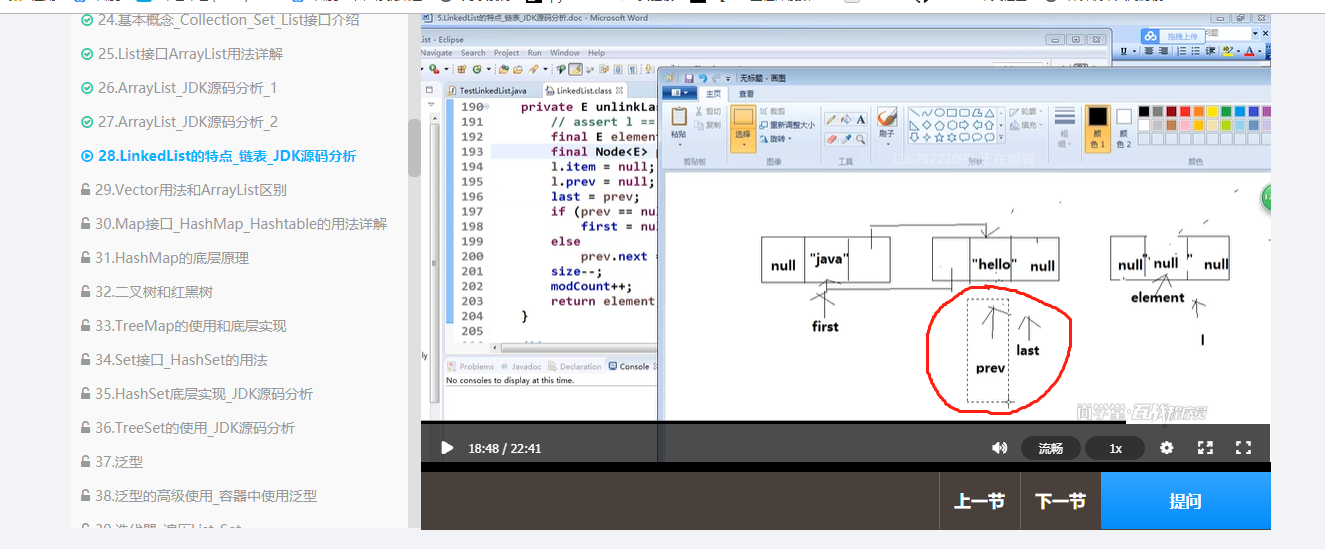Open Eclipse Run menu
Viewport: 1325px width, 549px height.
point(535,53)
